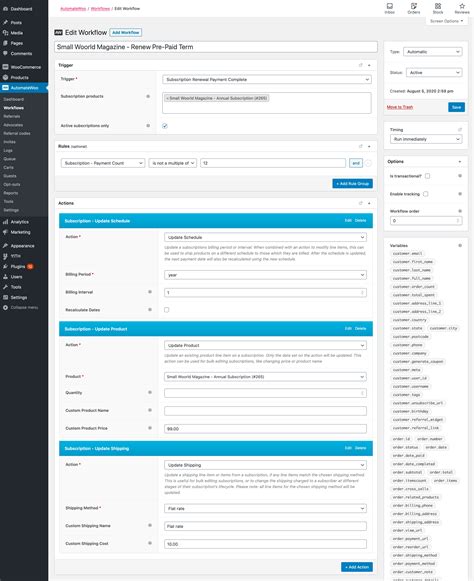This screenshot has width=474, height=581.
Task: Click the Users icon in the sidebar
Action: coord(6,277)
